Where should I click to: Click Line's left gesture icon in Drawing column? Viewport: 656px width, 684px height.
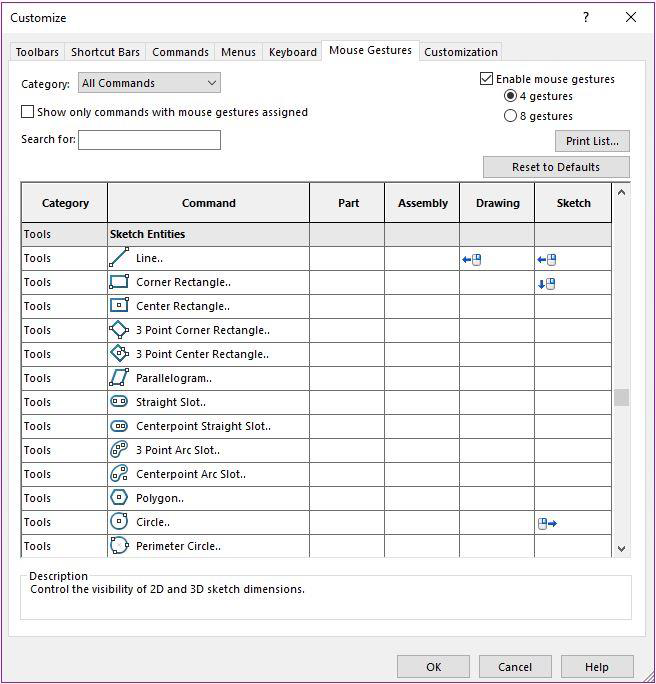click(x=472, y=259)
